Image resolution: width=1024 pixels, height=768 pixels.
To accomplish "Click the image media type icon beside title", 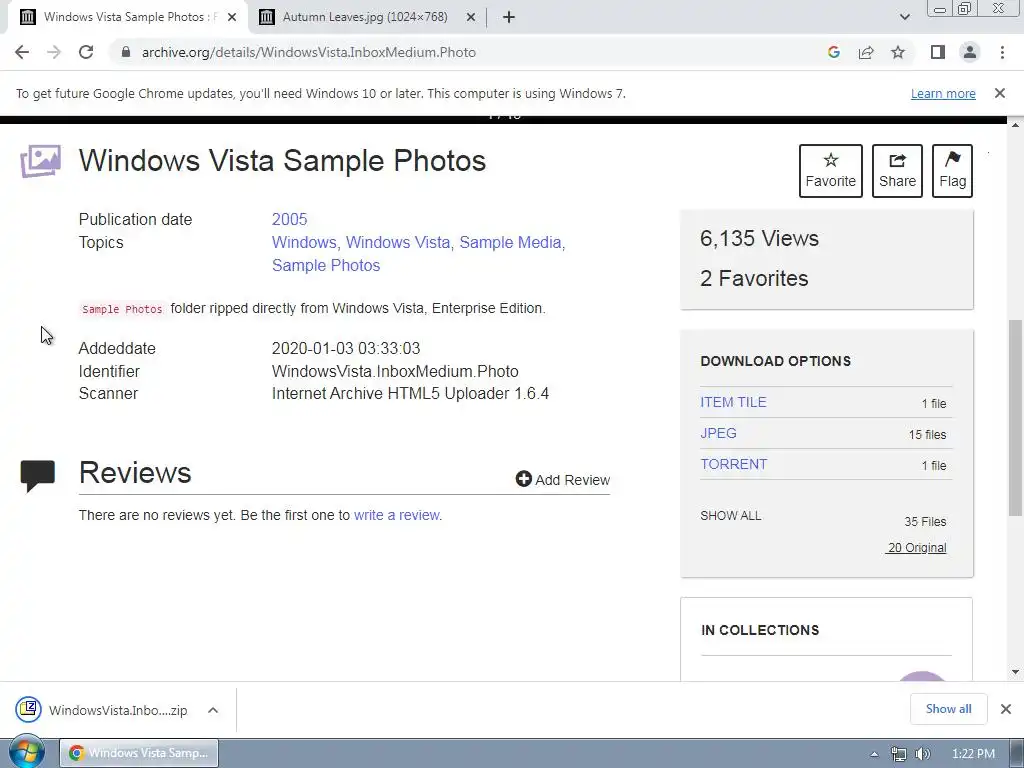I will (40, 161).
